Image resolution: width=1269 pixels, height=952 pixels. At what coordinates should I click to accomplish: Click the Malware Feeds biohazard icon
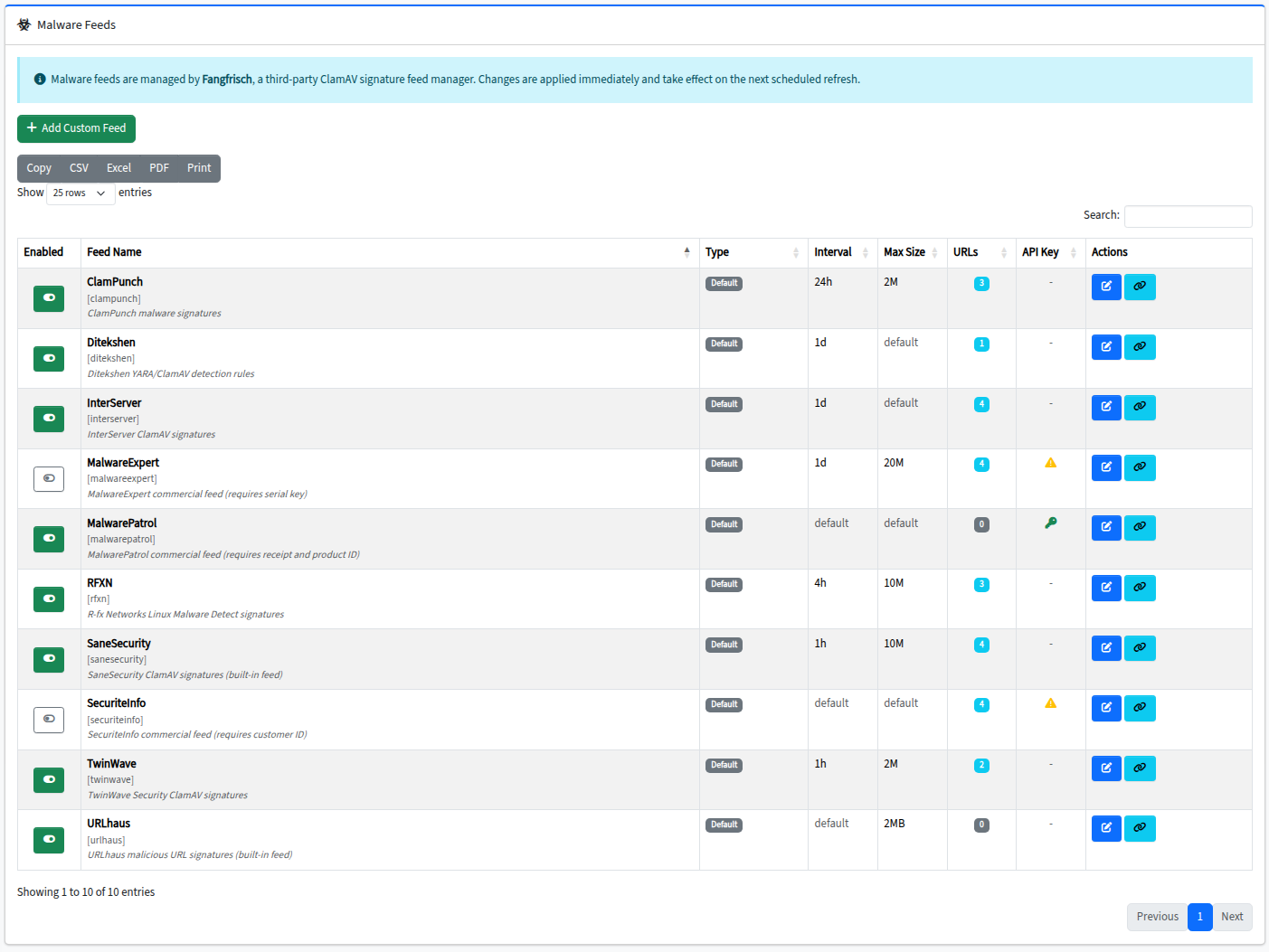[x=24, y=24]
